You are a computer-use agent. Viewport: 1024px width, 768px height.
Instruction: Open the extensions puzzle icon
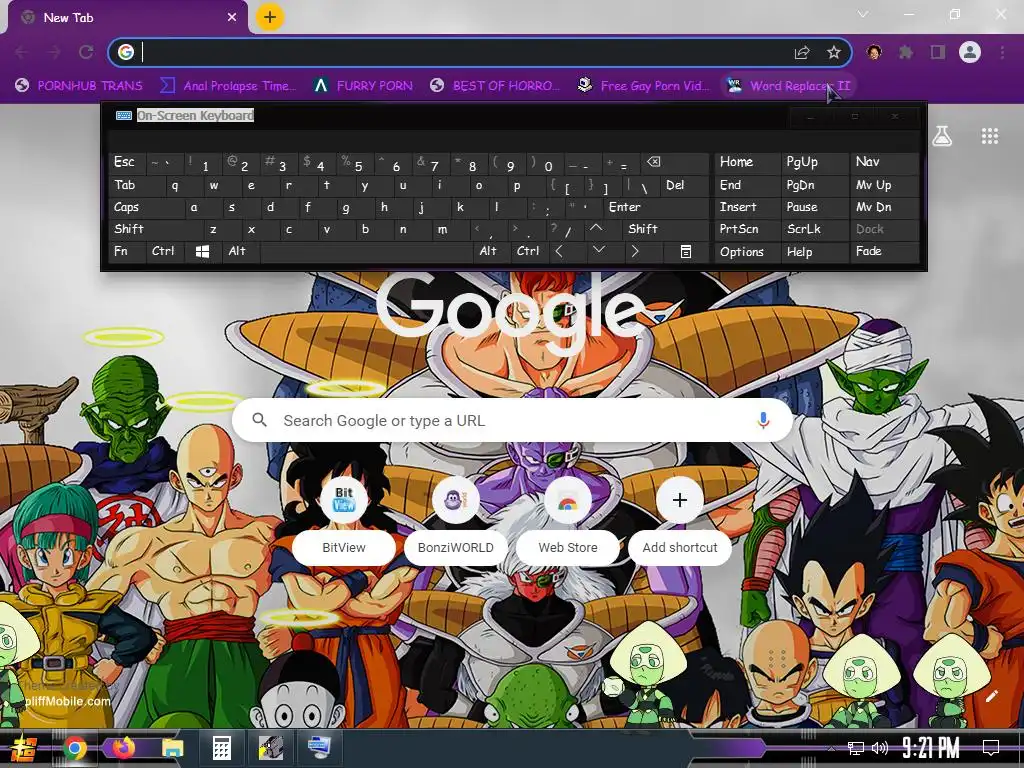coord(906,52)
